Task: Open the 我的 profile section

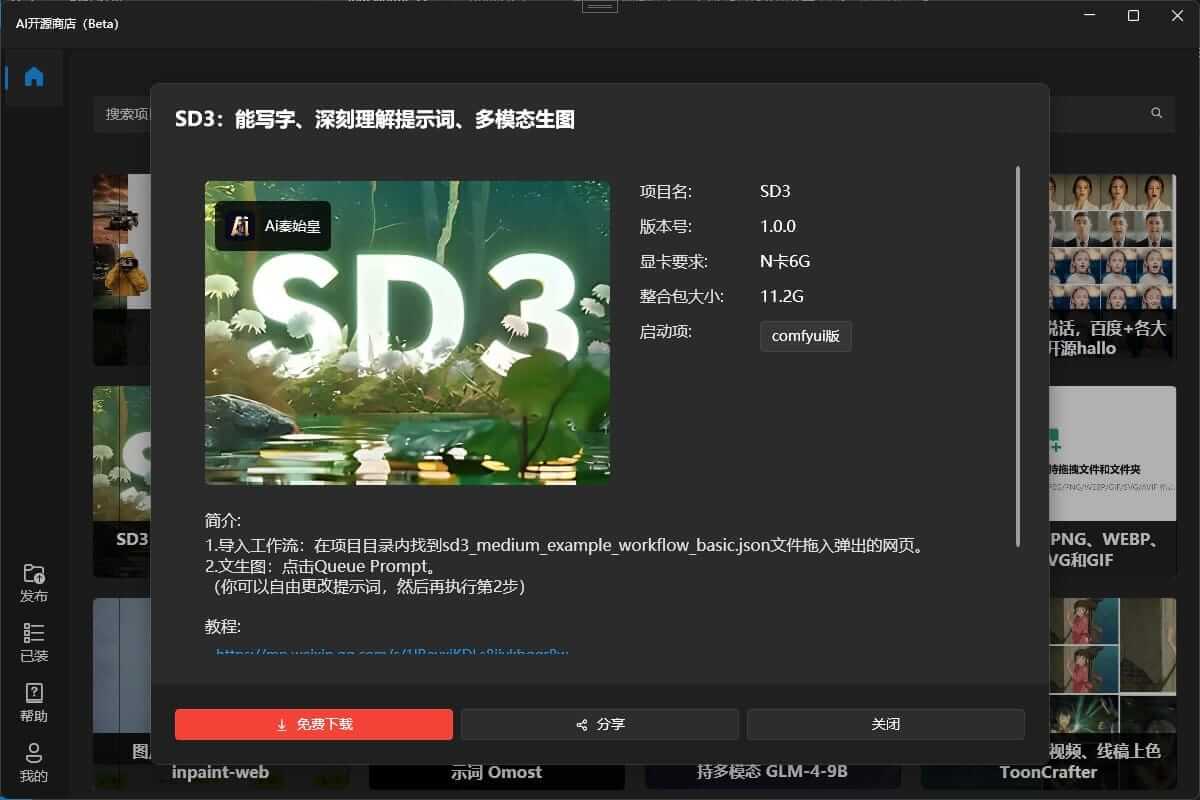Action: coord(34,764)
